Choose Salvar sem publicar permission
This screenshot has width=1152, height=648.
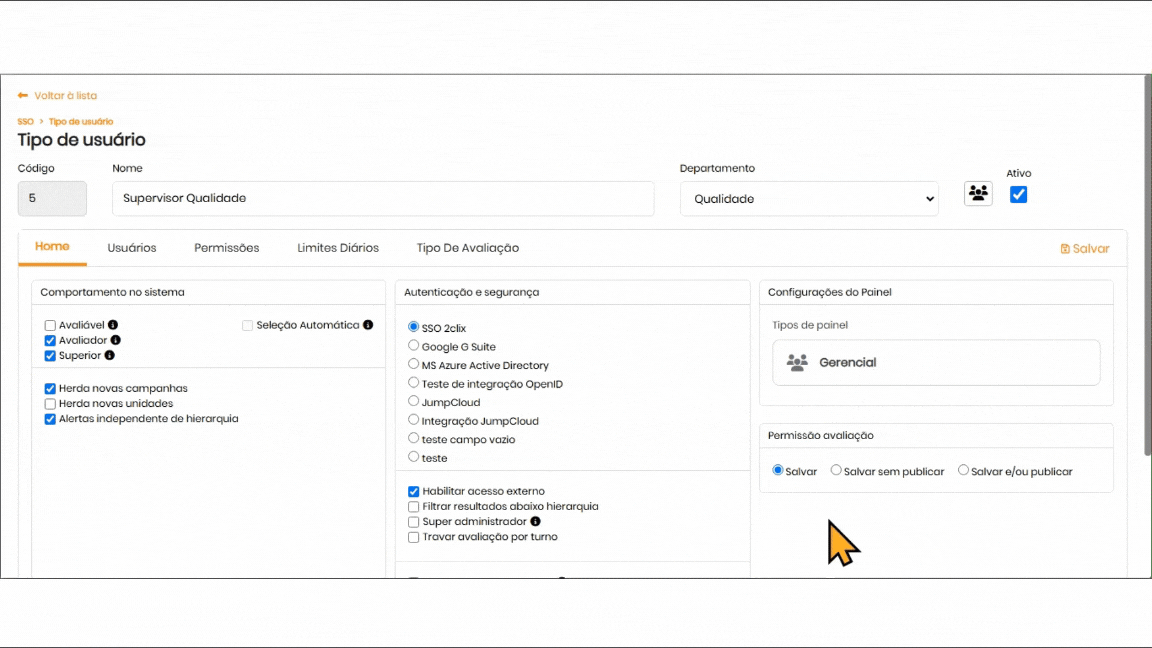836,470
